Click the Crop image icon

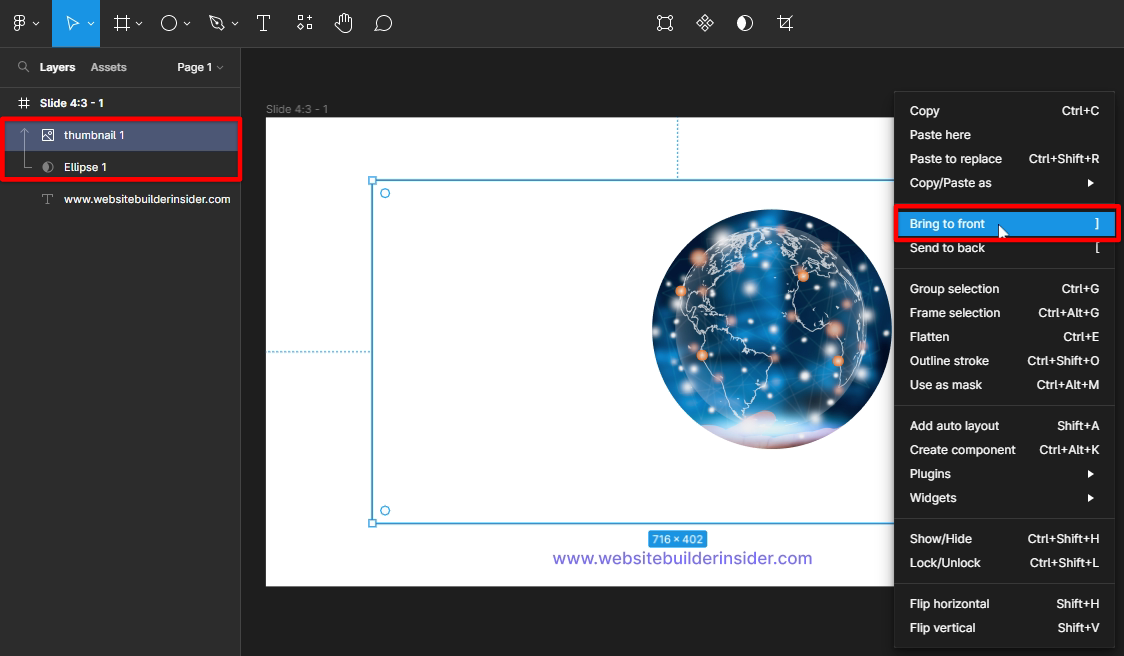tap(785, 23)
